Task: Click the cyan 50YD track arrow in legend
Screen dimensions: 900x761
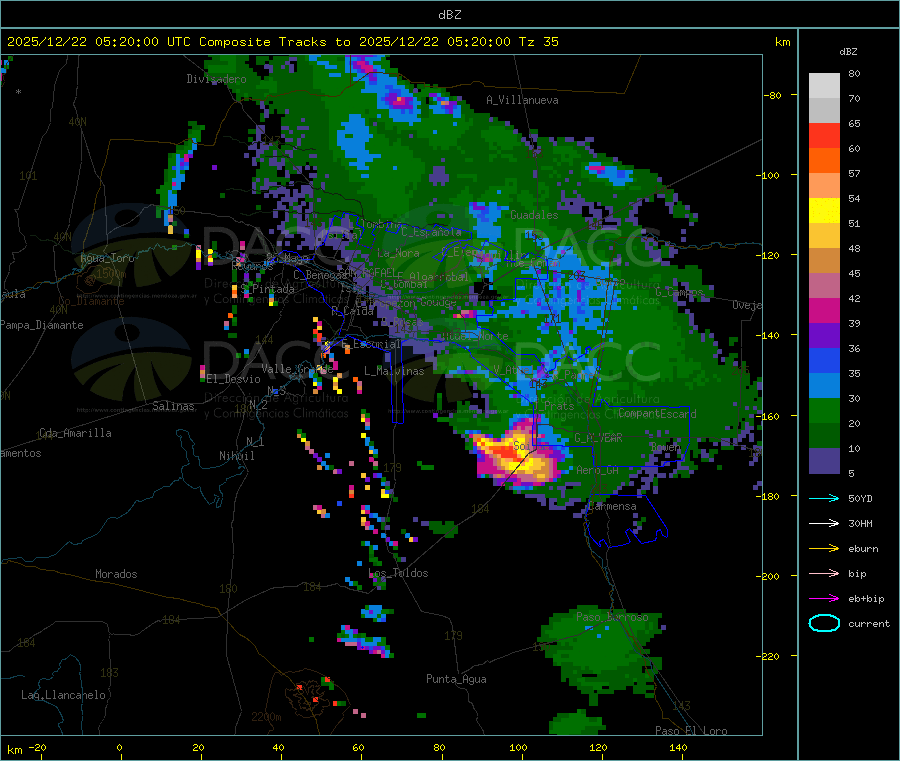Action: pos(824,498)
